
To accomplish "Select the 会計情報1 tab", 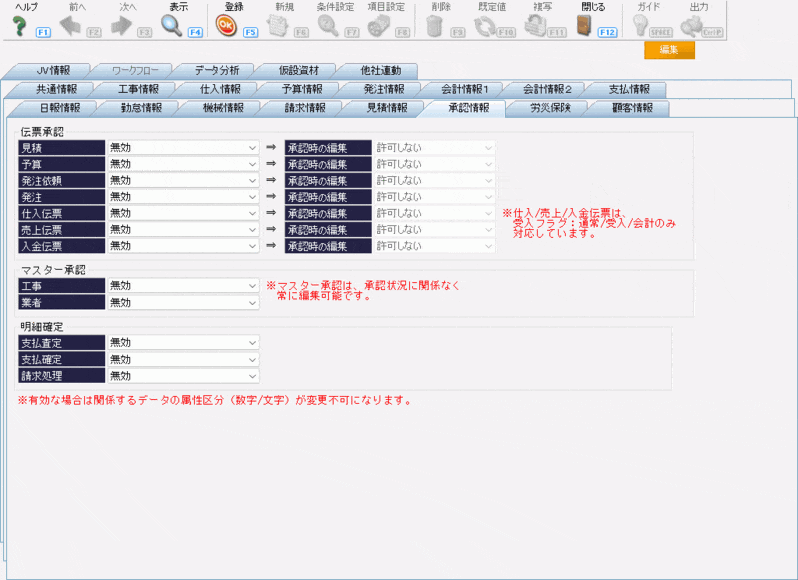I will 464,89.
